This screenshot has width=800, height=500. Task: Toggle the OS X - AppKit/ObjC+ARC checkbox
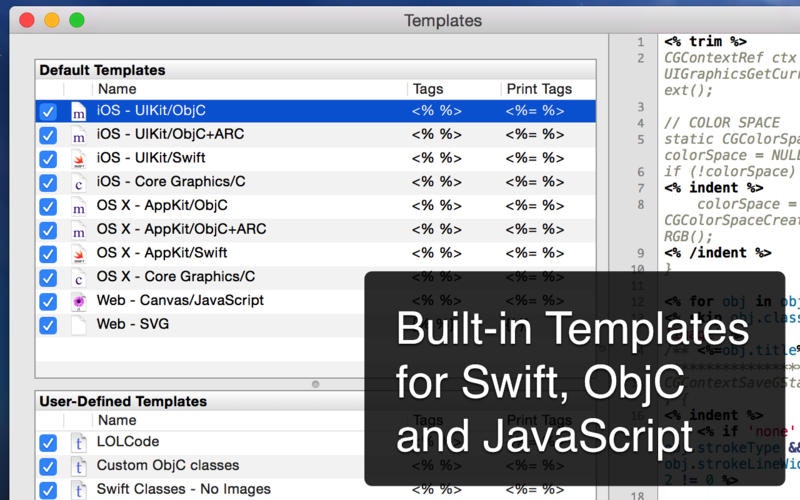click(48, 230)
